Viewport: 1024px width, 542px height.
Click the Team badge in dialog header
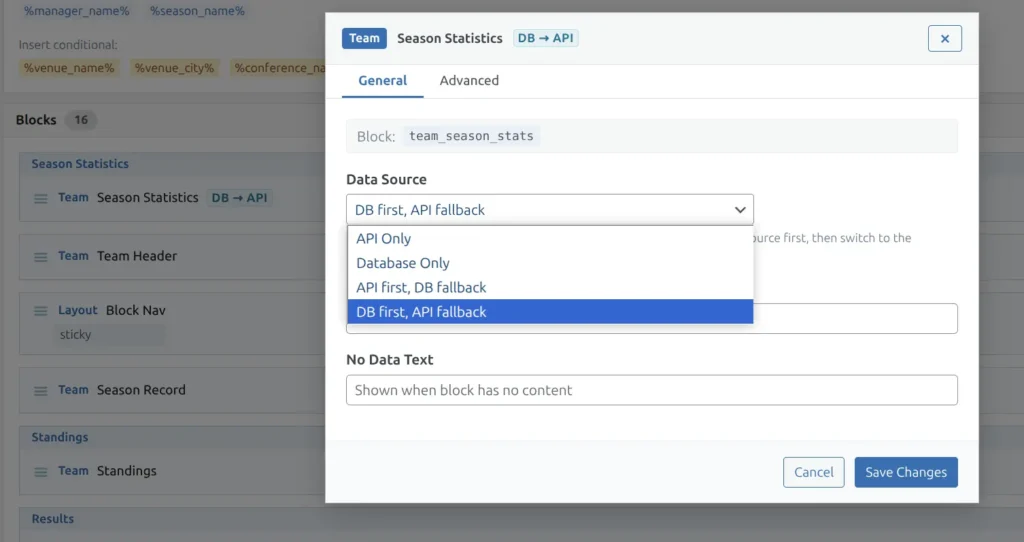[x=364, y=38]
